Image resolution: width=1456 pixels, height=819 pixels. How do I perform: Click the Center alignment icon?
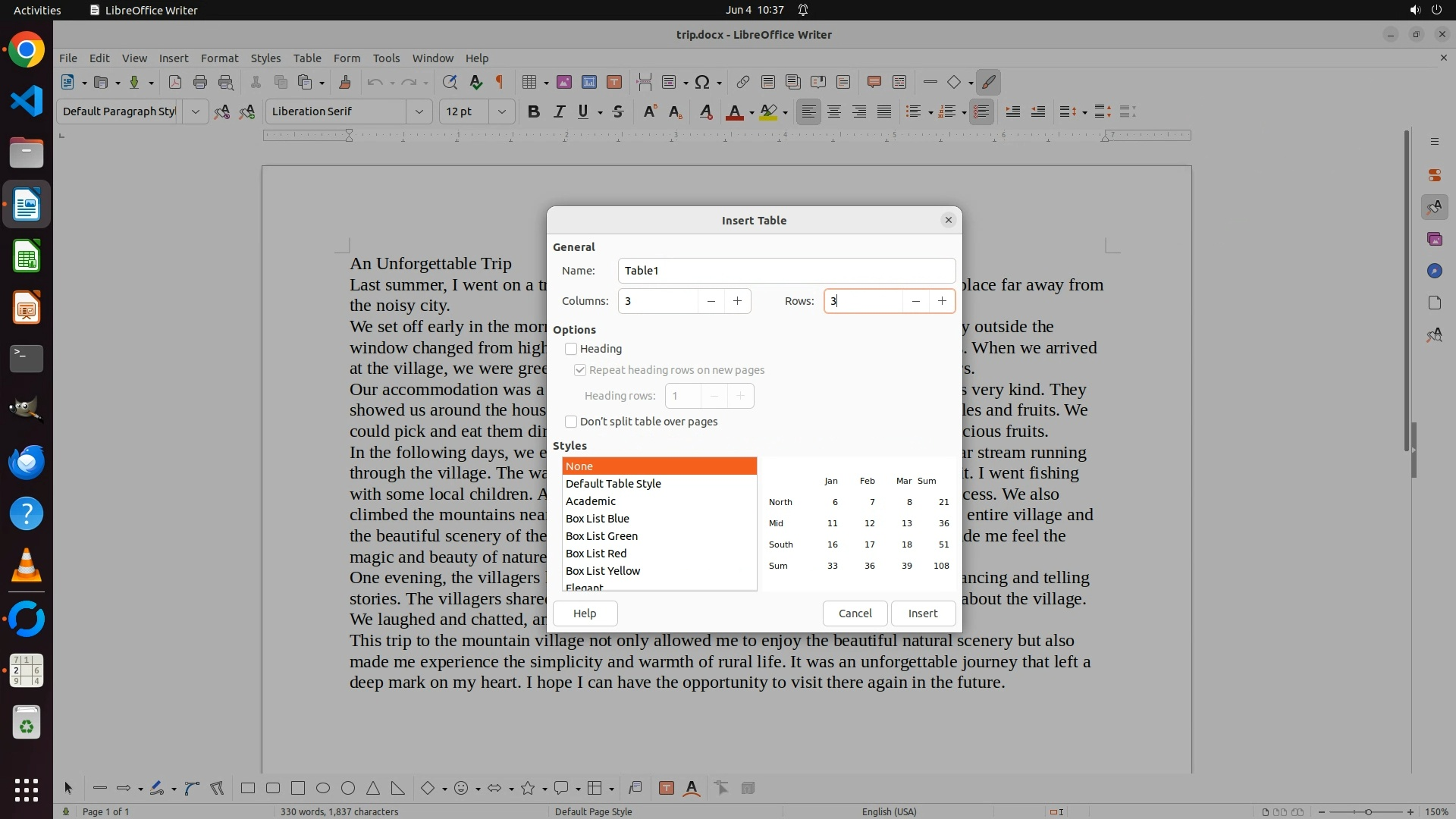[834, 112]
